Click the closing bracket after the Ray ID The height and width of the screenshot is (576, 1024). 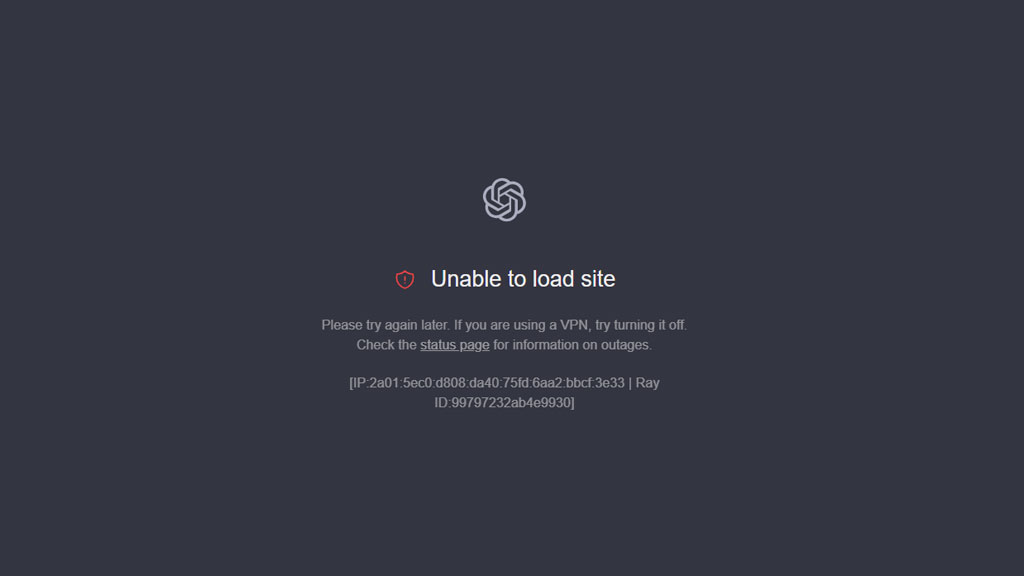[x=573, y=402]
